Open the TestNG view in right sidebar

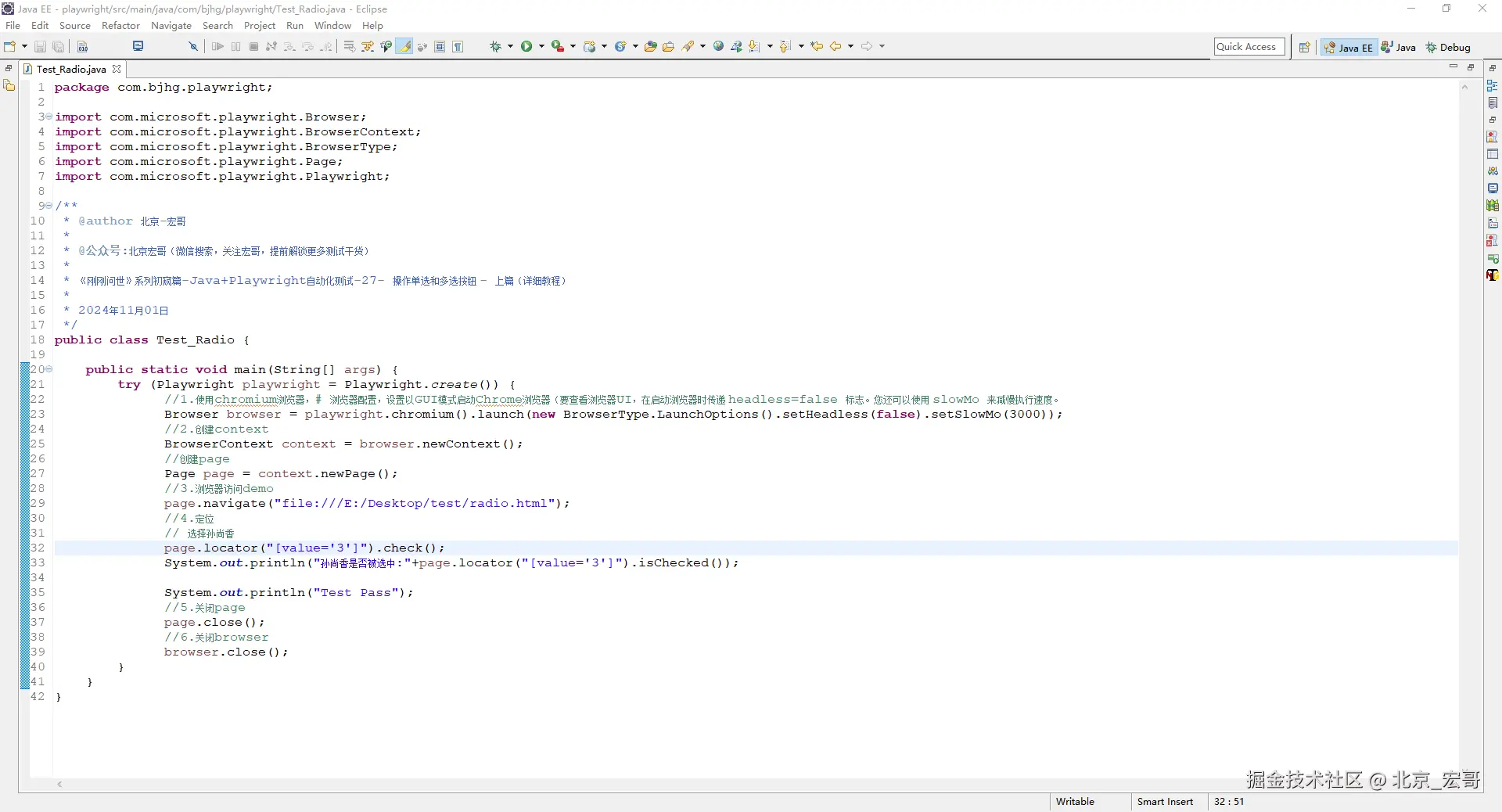coord(1493,275)
